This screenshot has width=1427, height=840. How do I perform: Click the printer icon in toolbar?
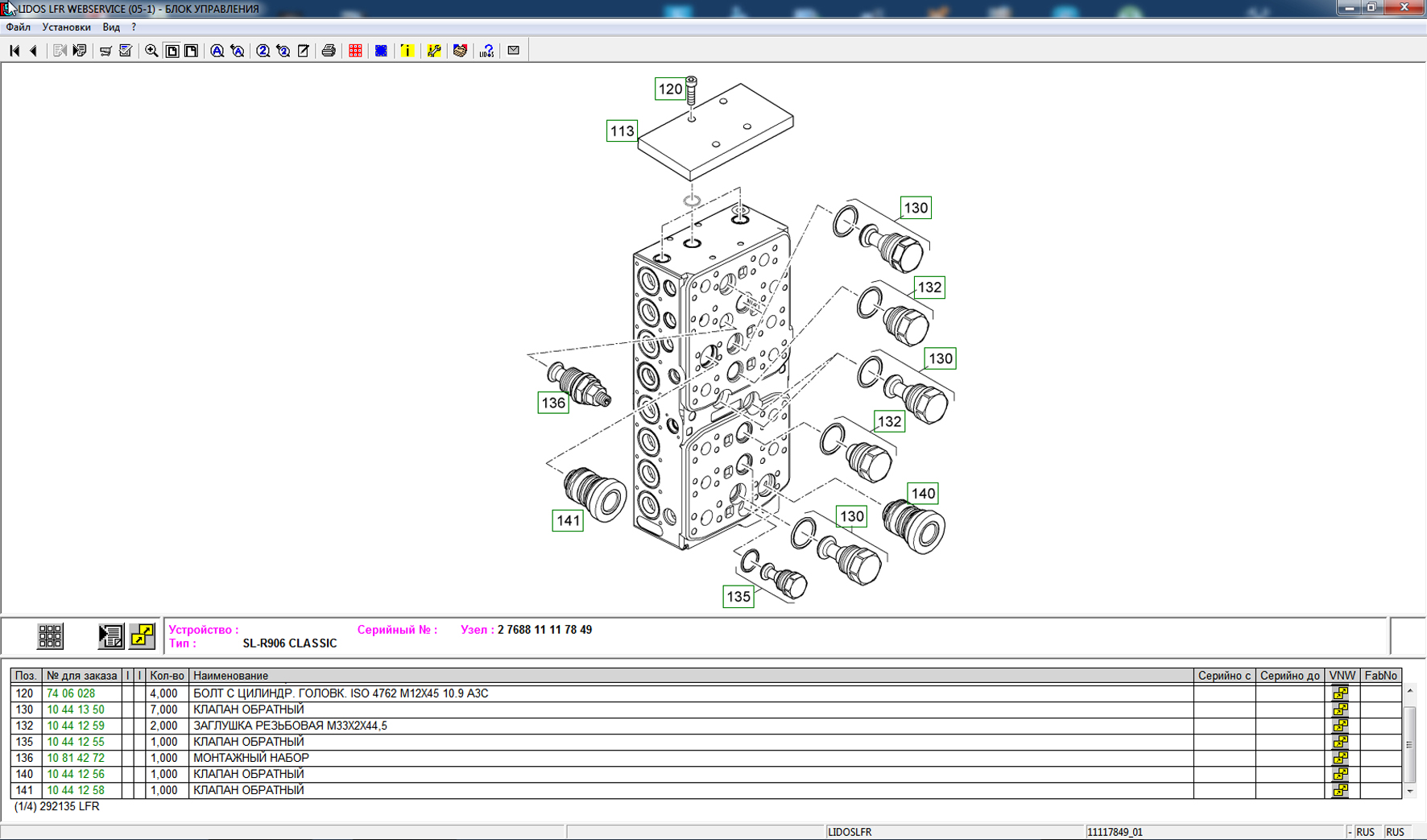pos(329,51)
